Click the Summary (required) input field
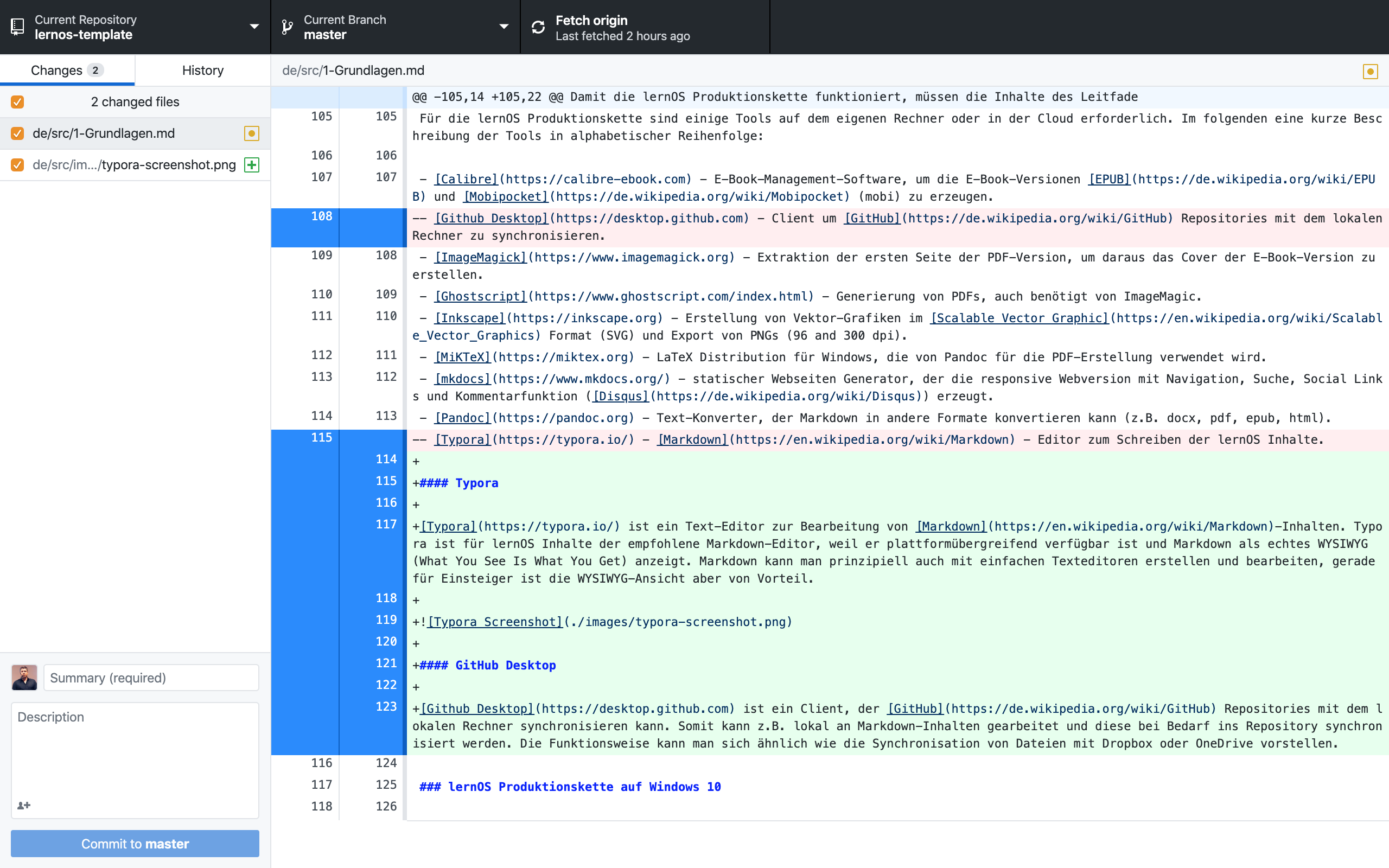 (151, 678)
